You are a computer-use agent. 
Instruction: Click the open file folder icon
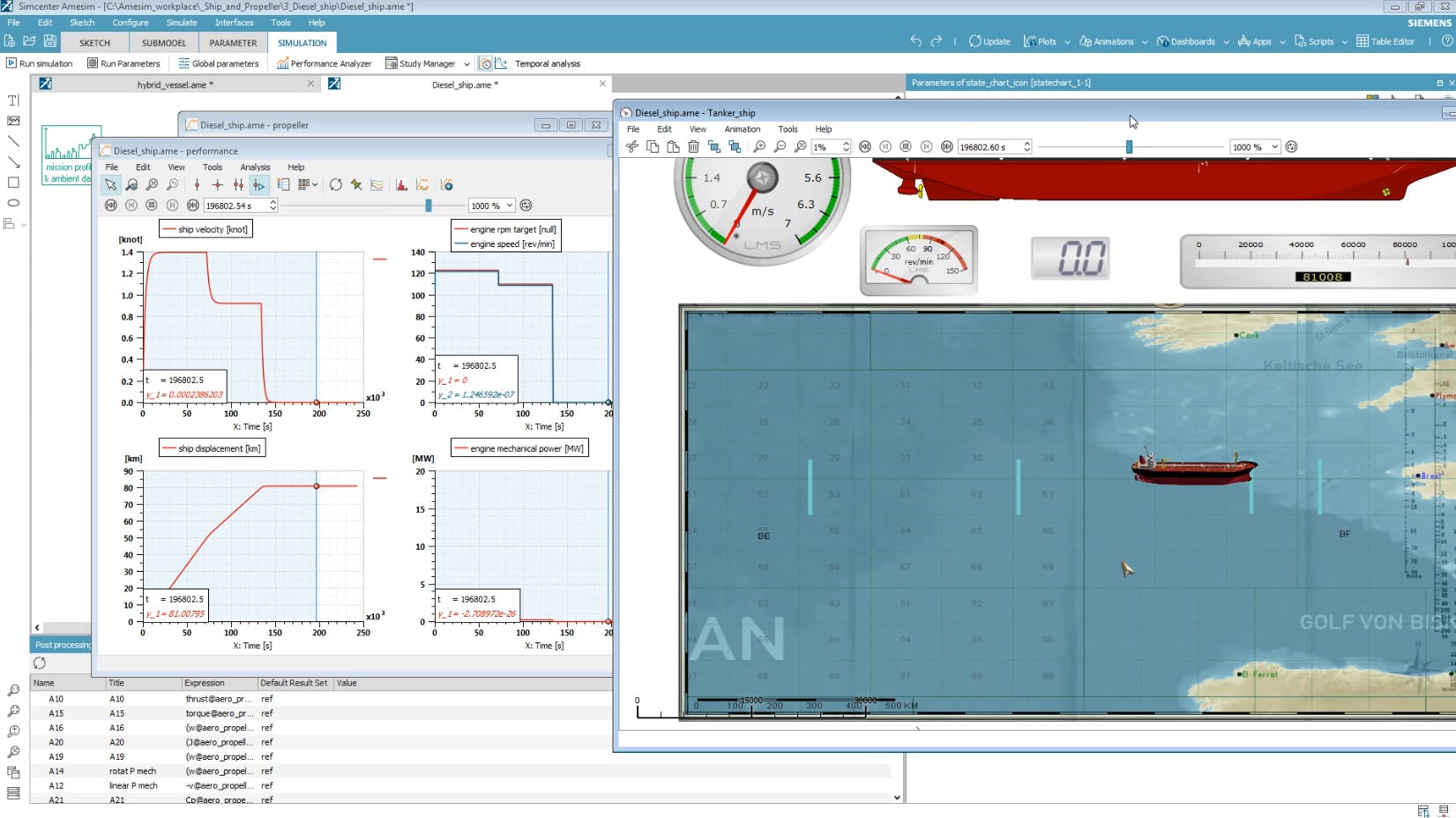(29, 41)
